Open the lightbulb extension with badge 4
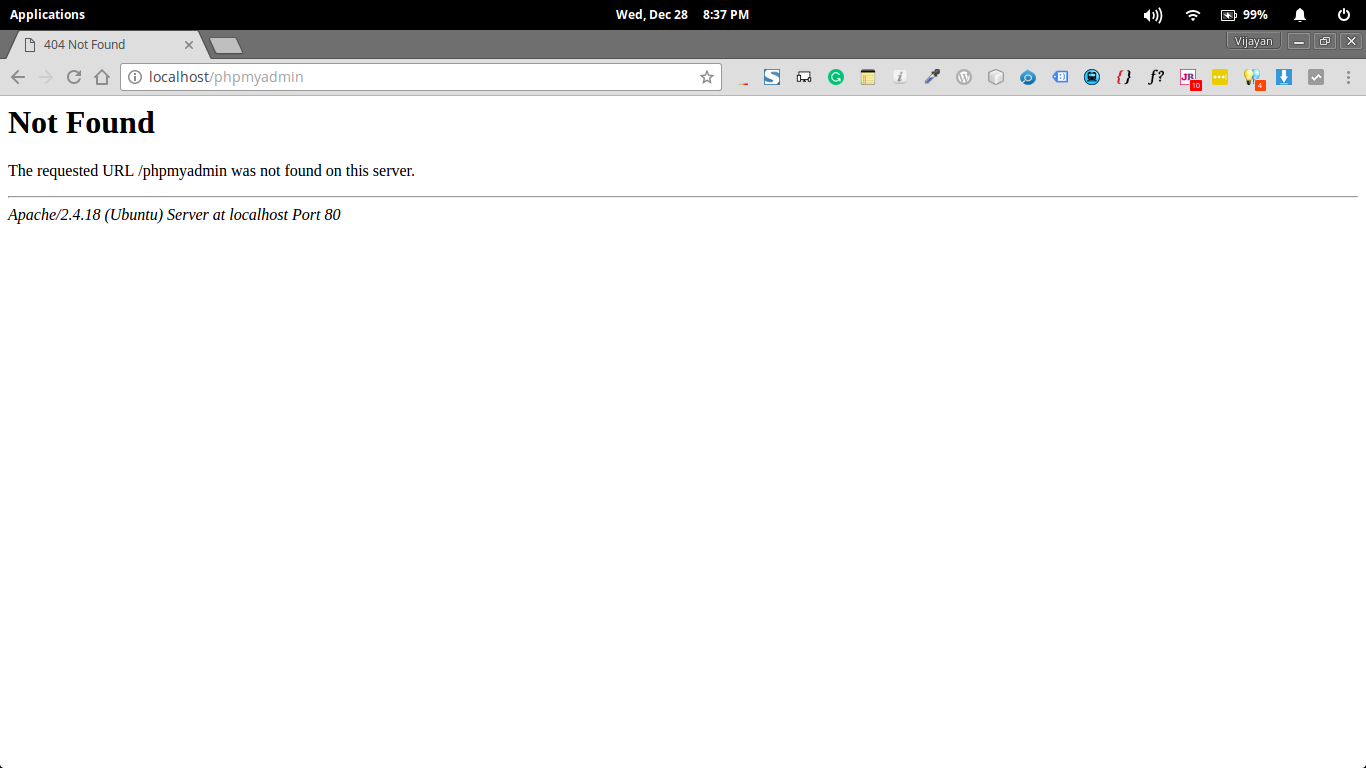Image resolution: width=1366 pixels, height=768 pixels. click(x=1251, y=77)
